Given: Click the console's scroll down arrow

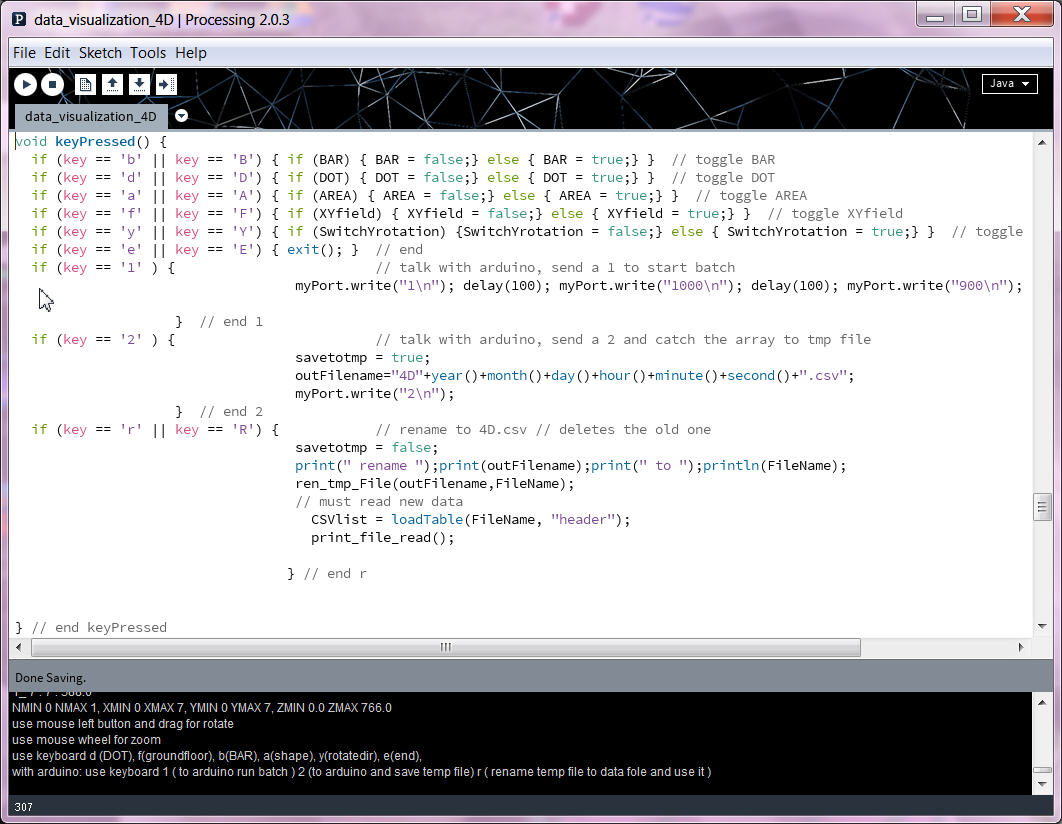Looking at the screenshot, I should [1041, 785].
